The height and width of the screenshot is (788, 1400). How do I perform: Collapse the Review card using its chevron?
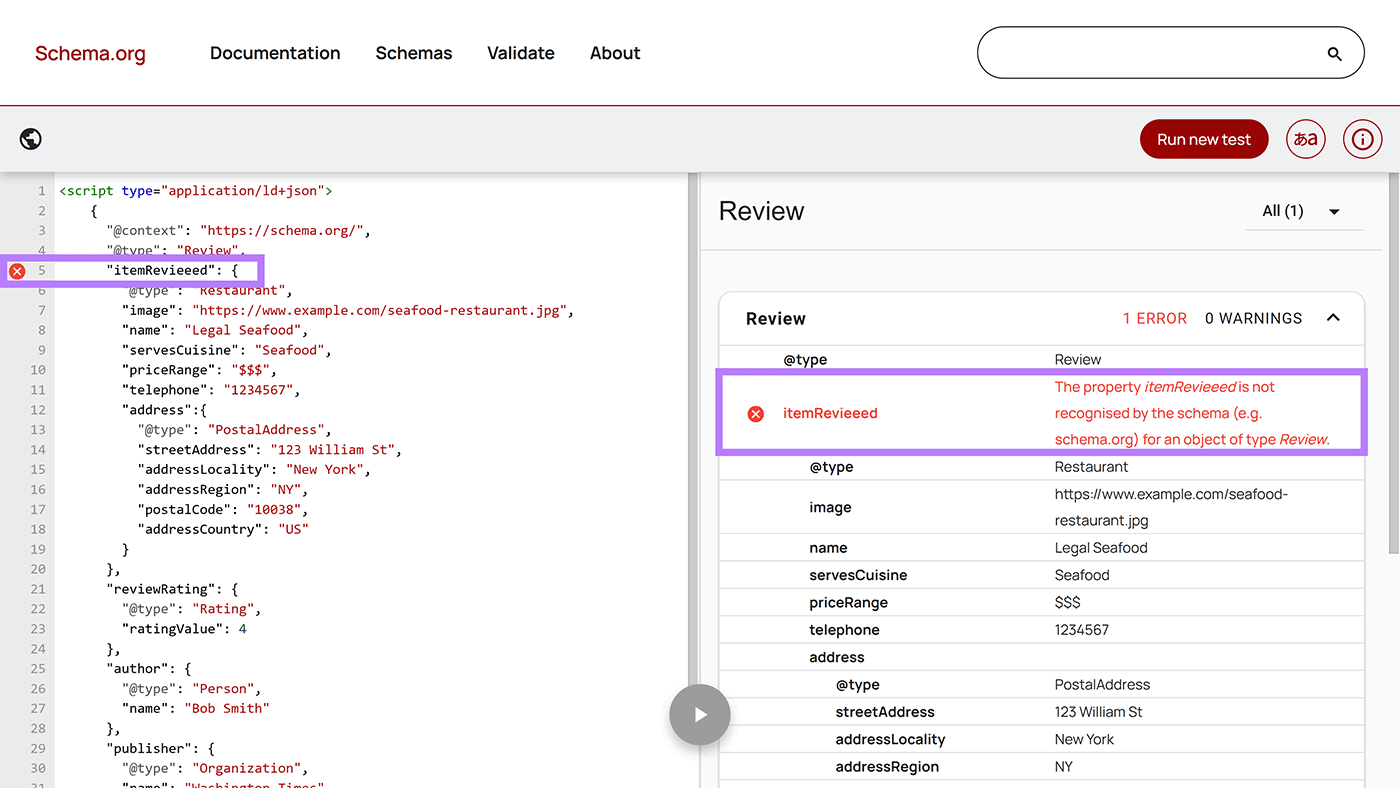(1333, 318)
